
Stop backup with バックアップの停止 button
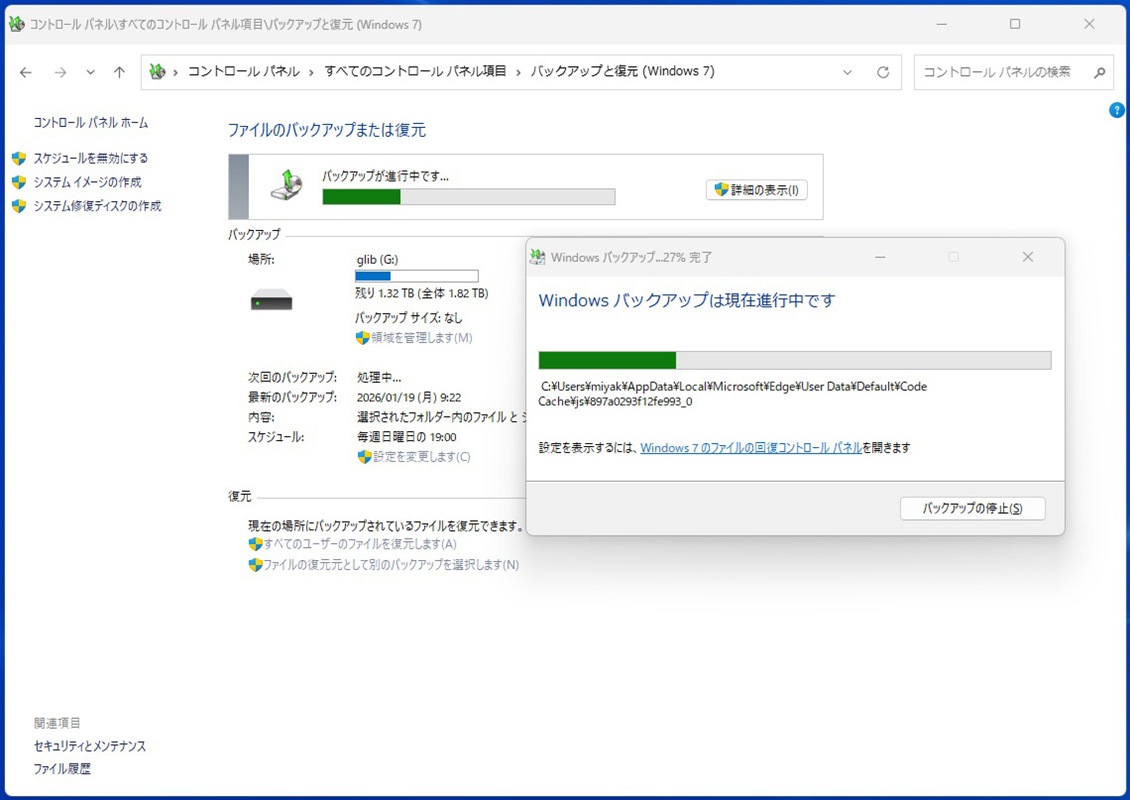[x=972, y=508]
